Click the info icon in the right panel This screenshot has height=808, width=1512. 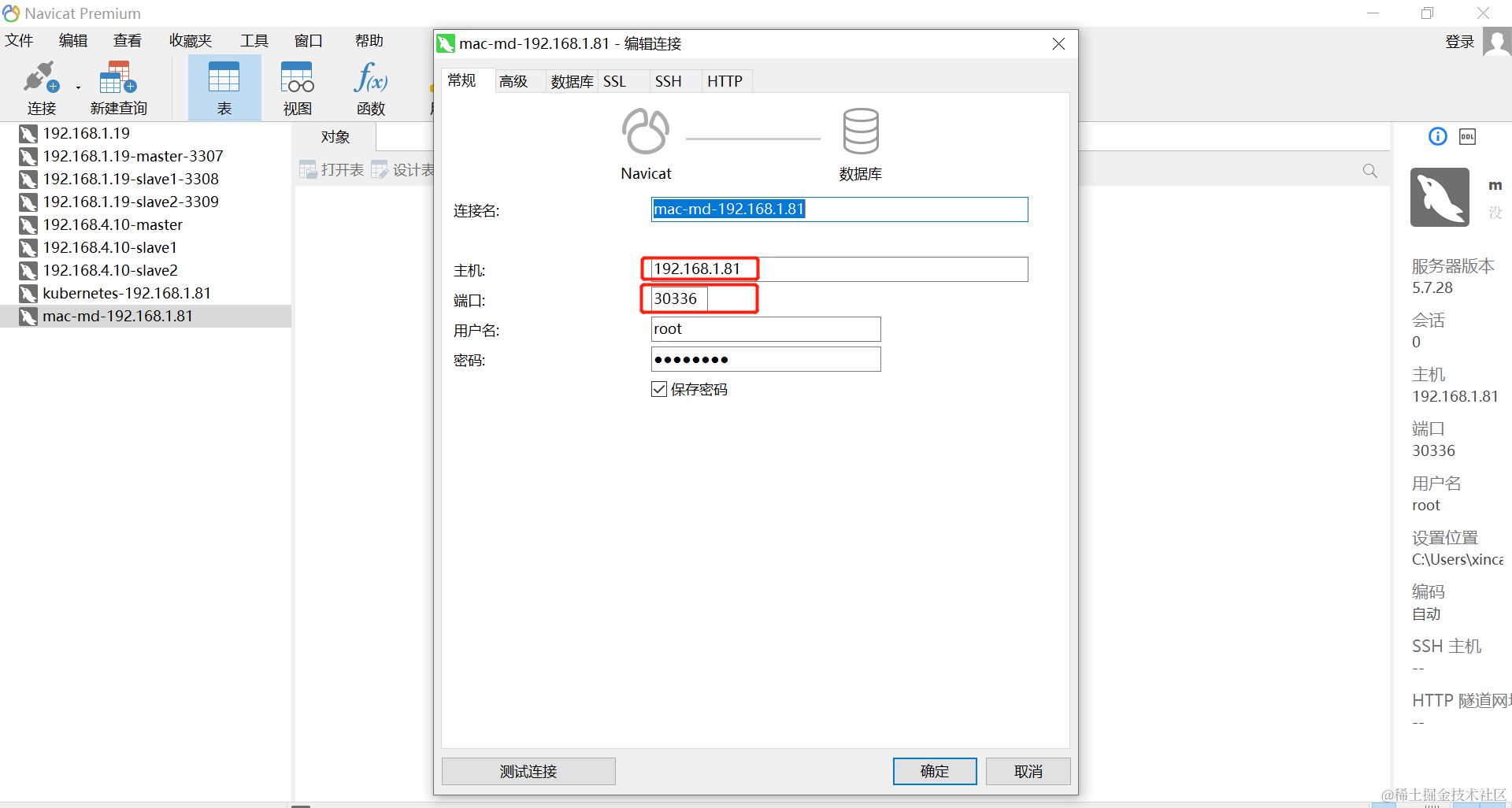point(1437,136)
